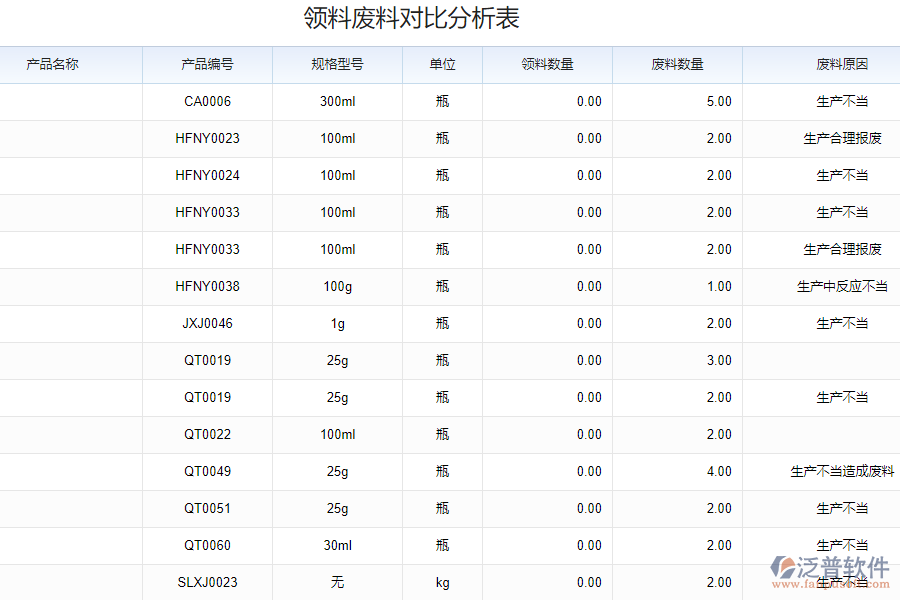The height and width of the screenshot is (600, 900).
Task: Sort by the 领料数量 column header
Action: point(548,64)
